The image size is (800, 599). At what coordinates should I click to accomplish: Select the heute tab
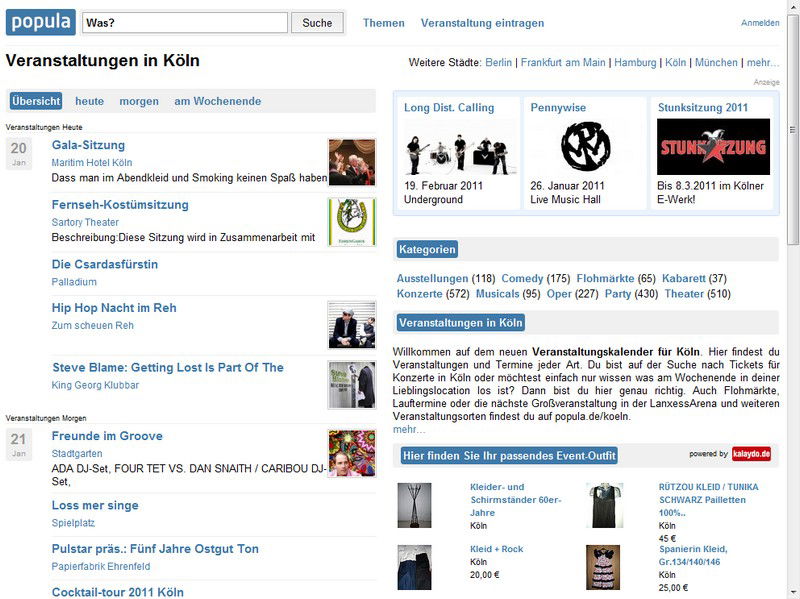(x=89, y=101)
